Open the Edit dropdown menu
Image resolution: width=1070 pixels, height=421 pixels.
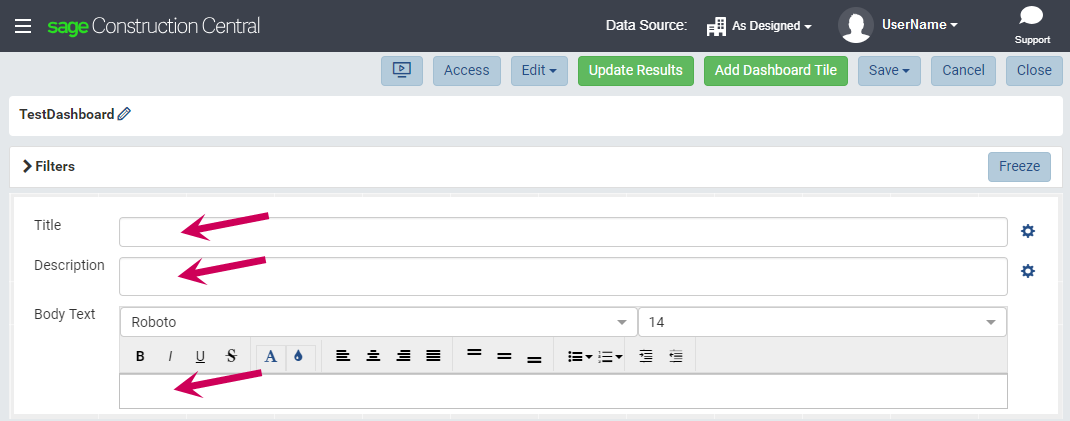coord(539,70)
